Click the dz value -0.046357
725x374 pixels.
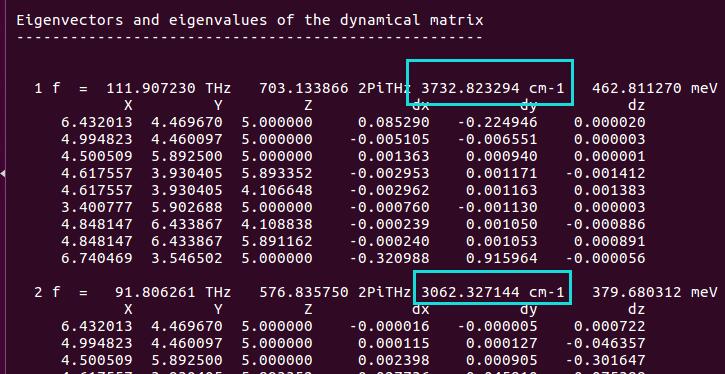(x=605, y=343)
